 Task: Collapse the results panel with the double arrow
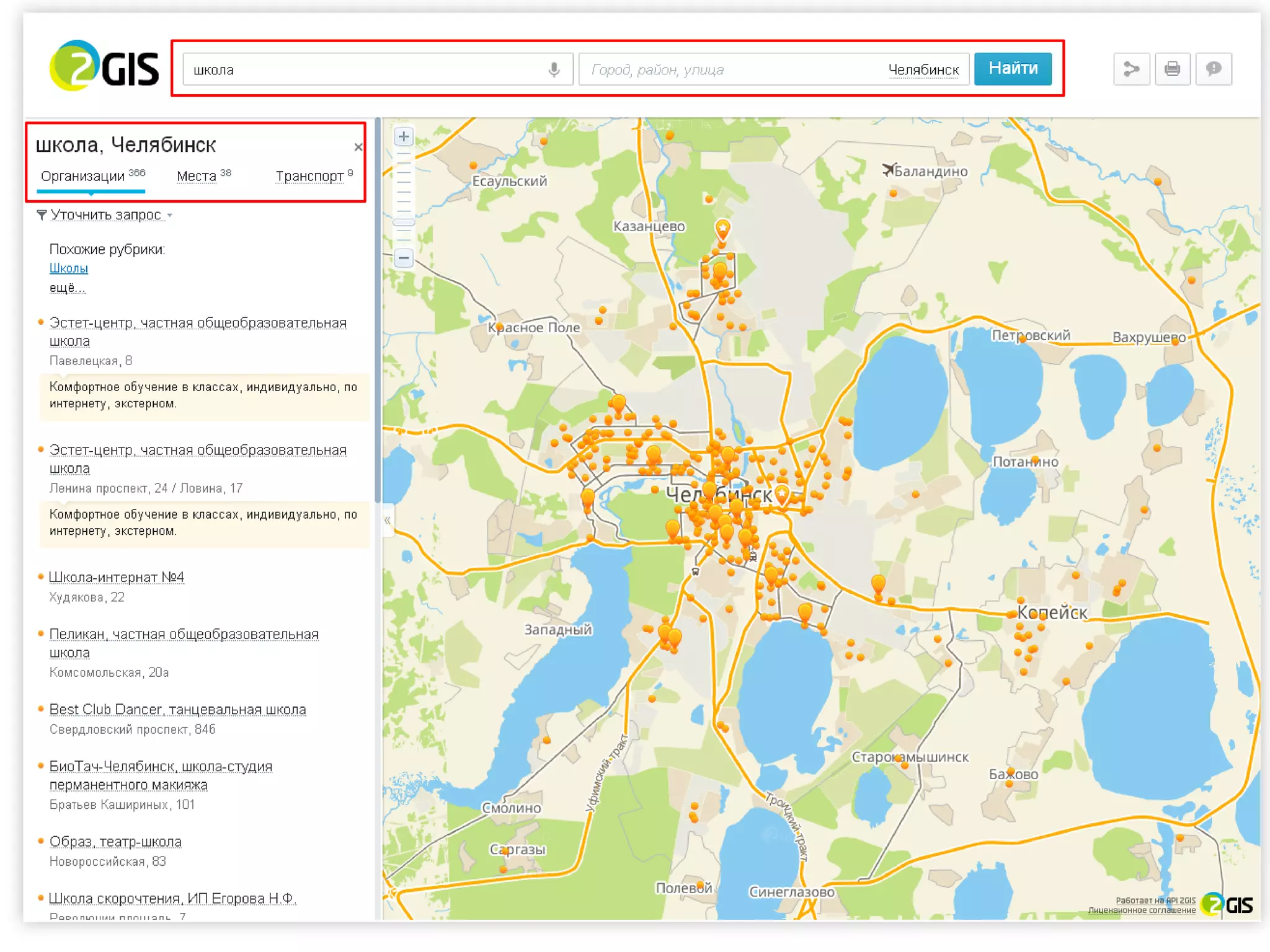[x=387, y=521]
